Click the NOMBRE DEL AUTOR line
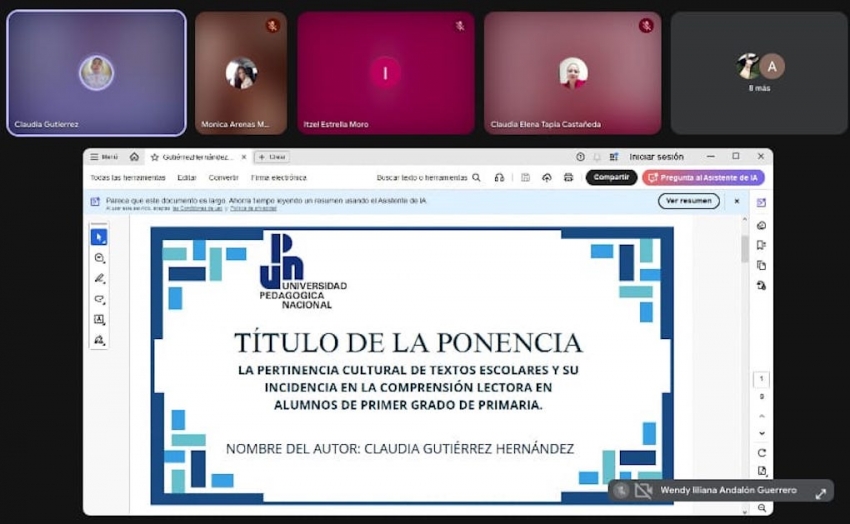Screen dimensions: 850x524 click(x=400, y=449)
